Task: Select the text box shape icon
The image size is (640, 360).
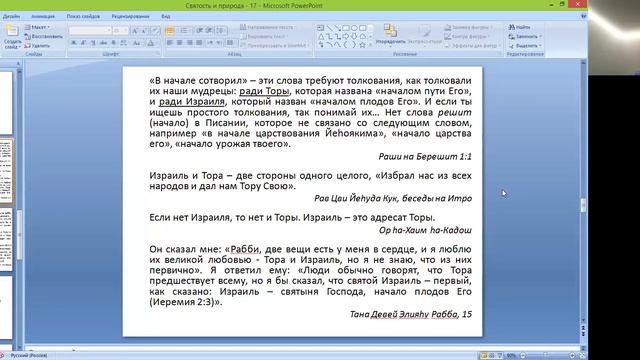Action: click(321, 28)
